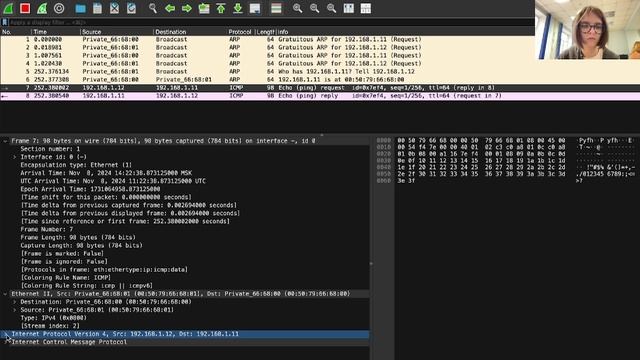
Task: Sort packets by the Time column
Action: pyautogui.click(x=56, y=31)
